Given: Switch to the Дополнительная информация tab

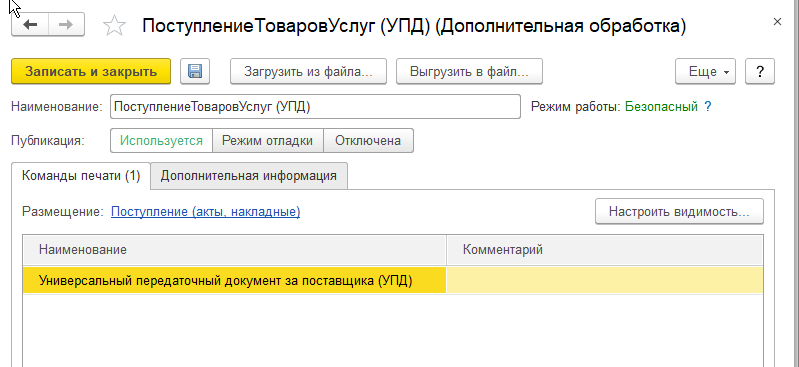Looking at the screenshot, I should pos(249,176).
